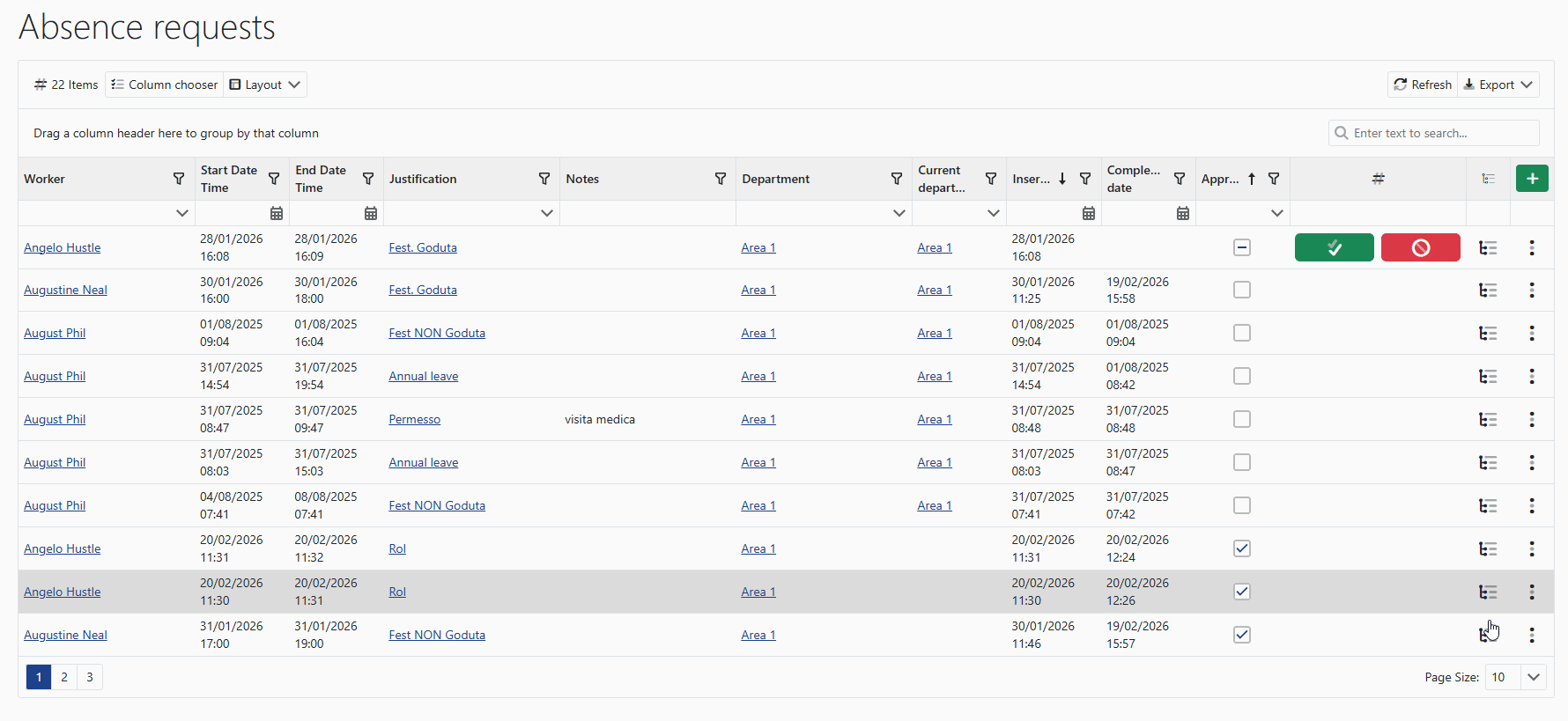Uncheck approved box on highlighted Rol row

1242,592
